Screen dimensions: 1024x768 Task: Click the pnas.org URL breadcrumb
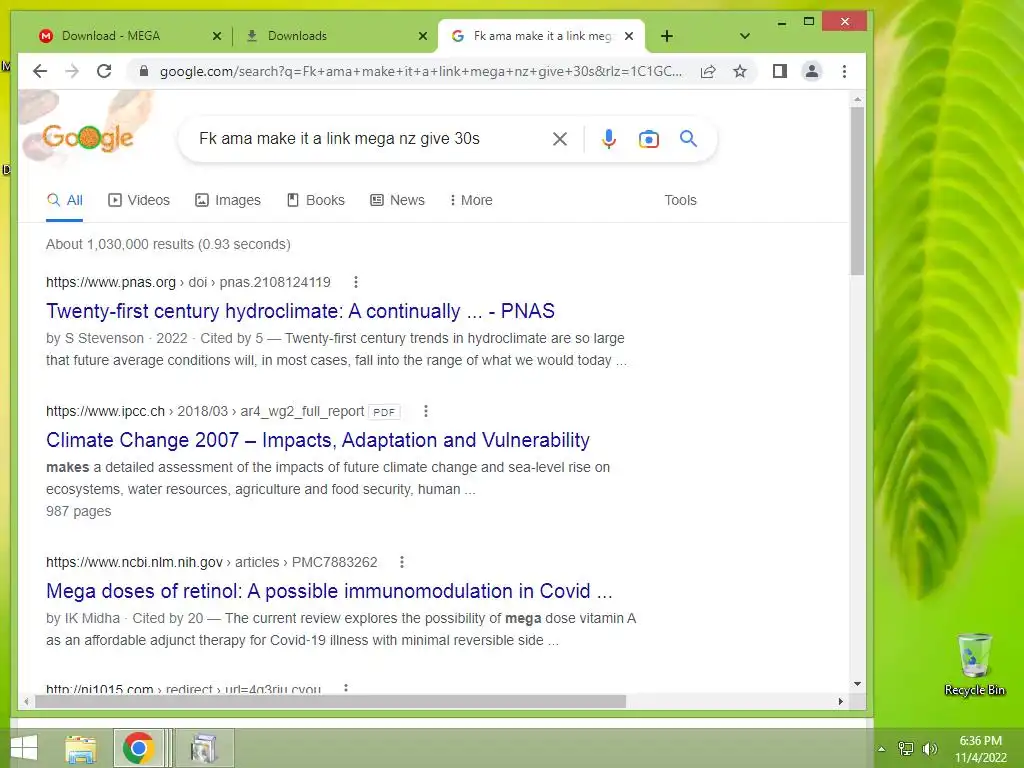[188, 282]
